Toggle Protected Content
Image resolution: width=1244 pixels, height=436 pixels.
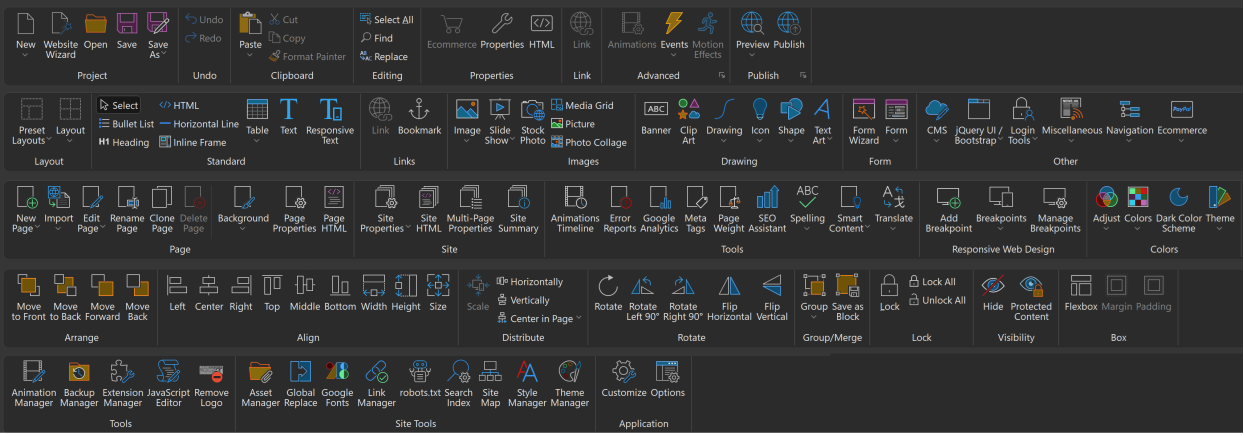pyautogui.click(x=1031, y=297)
